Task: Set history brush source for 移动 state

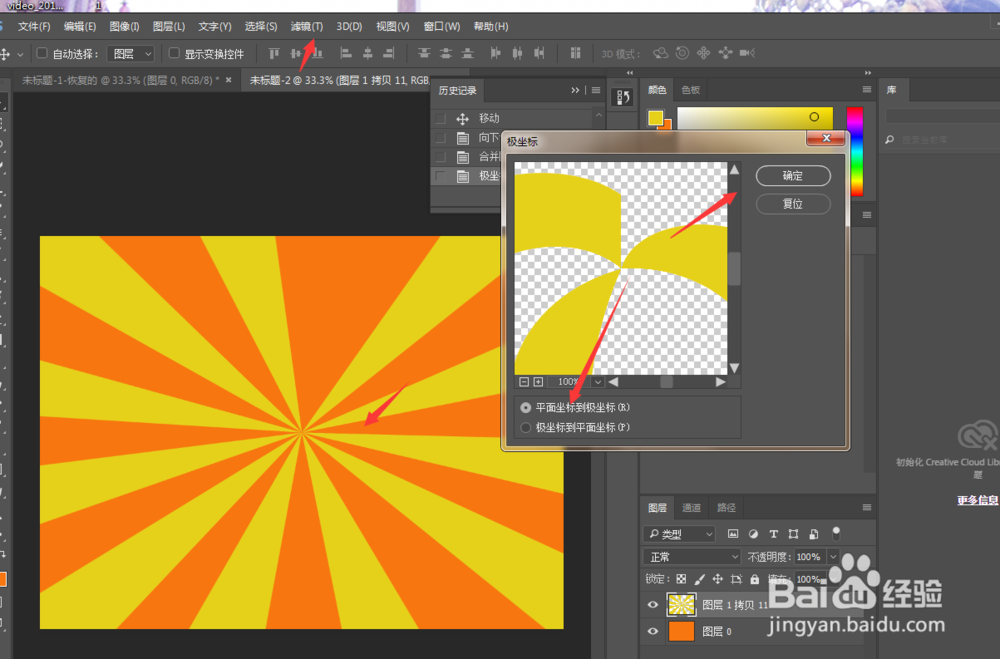Action: coord(440,119)
